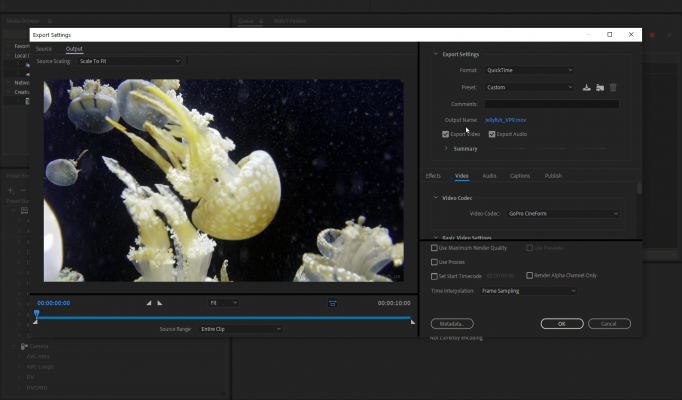Switch to the Audio tab

point(489,176)
